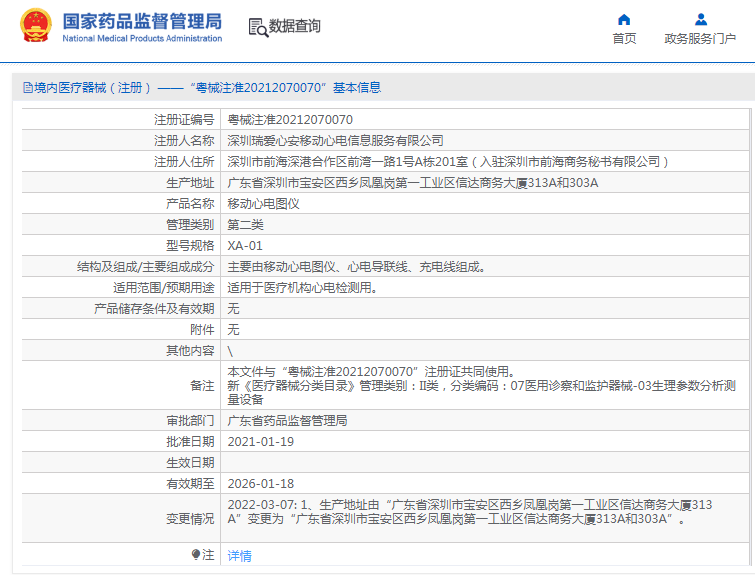Click the 注册证编号 label
Screen dimensions: 755x575
click(184, 119)
